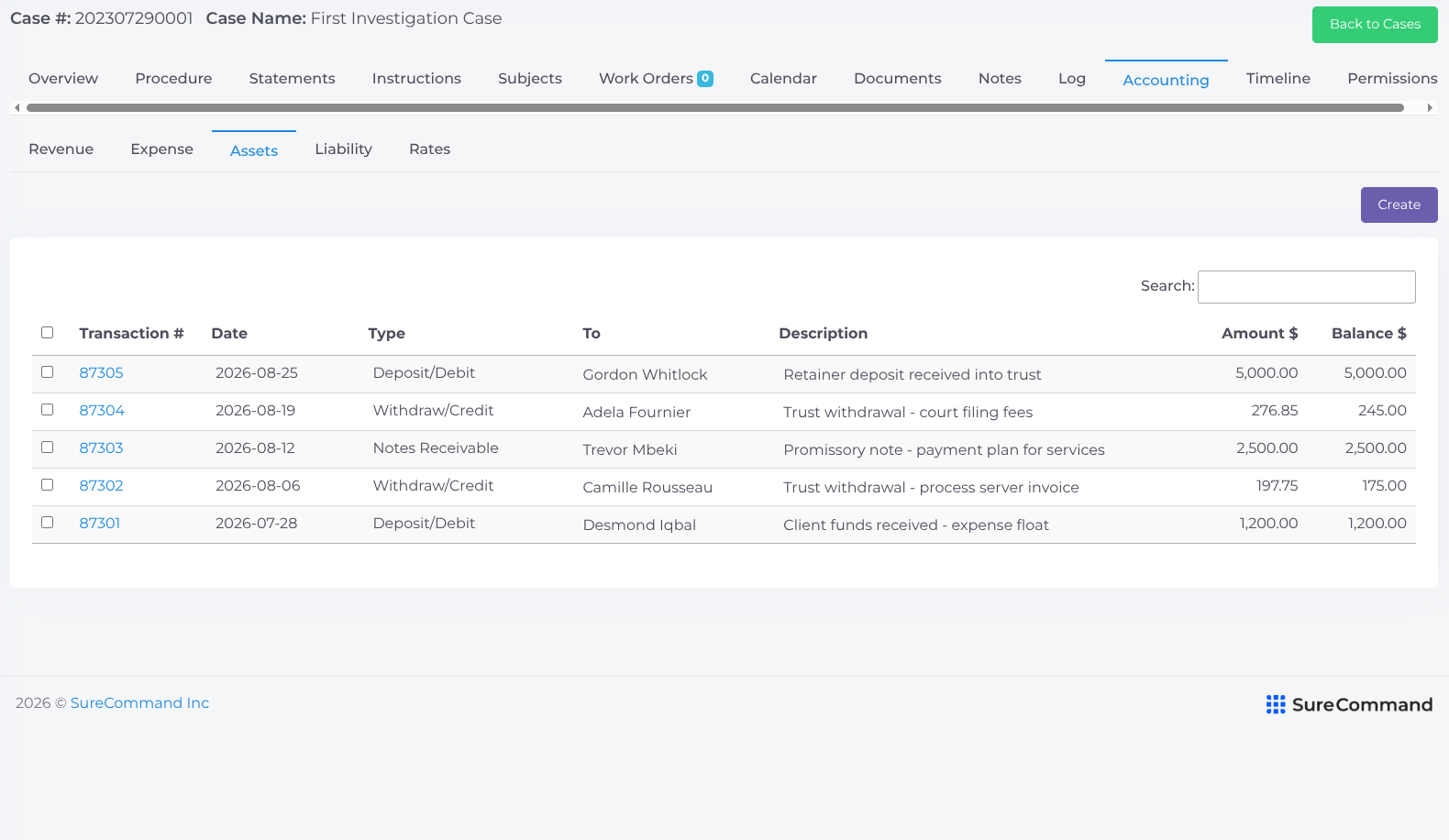Check the box for transaction 87303
This screenshot has width=1449, height=840.
coord(48,448)
